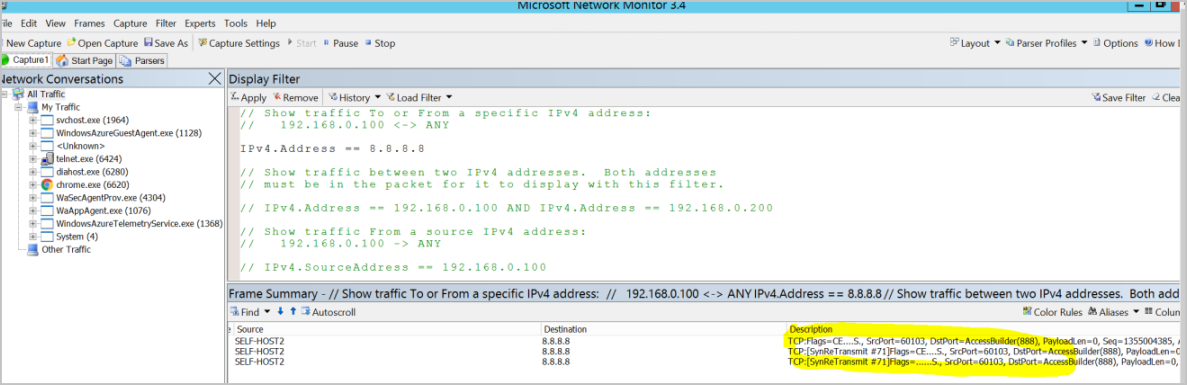This screenshot has height=385, width=1187.
Task: Expand the diahost.exe (6280) node
Action: [x=33, y=172]
